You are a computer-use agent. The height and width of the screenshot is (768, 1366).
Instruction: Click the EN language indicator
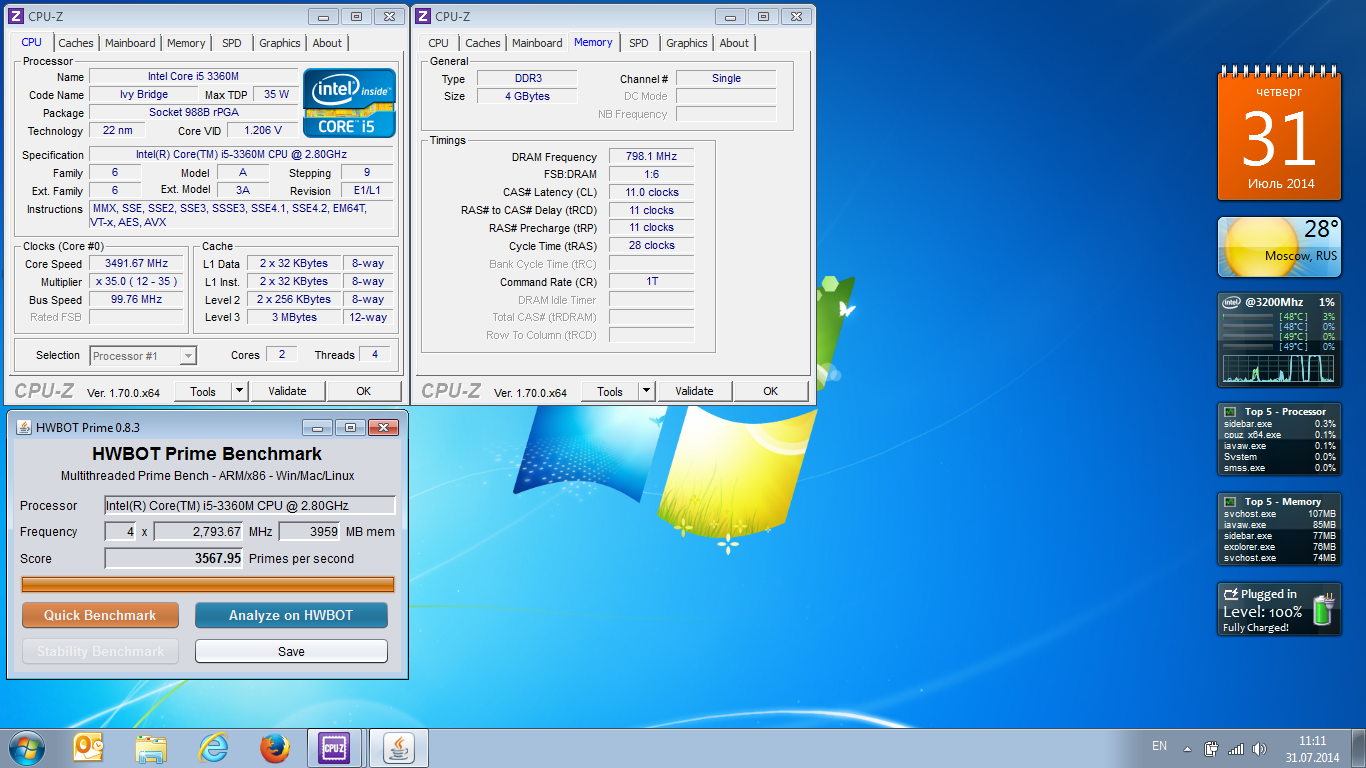point(1159,746)
